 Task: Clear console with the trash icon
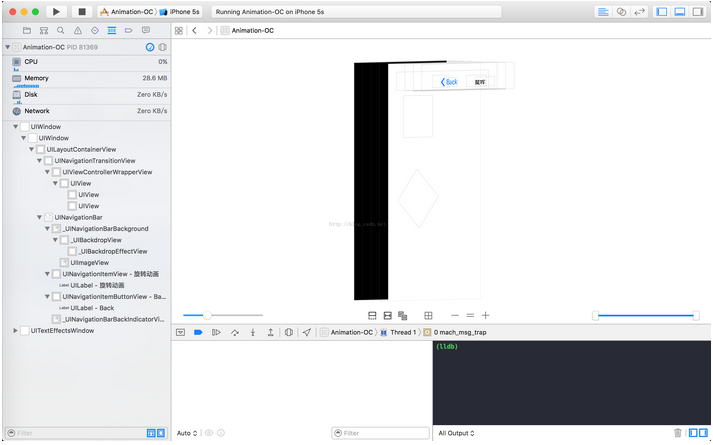coord(678,433)
